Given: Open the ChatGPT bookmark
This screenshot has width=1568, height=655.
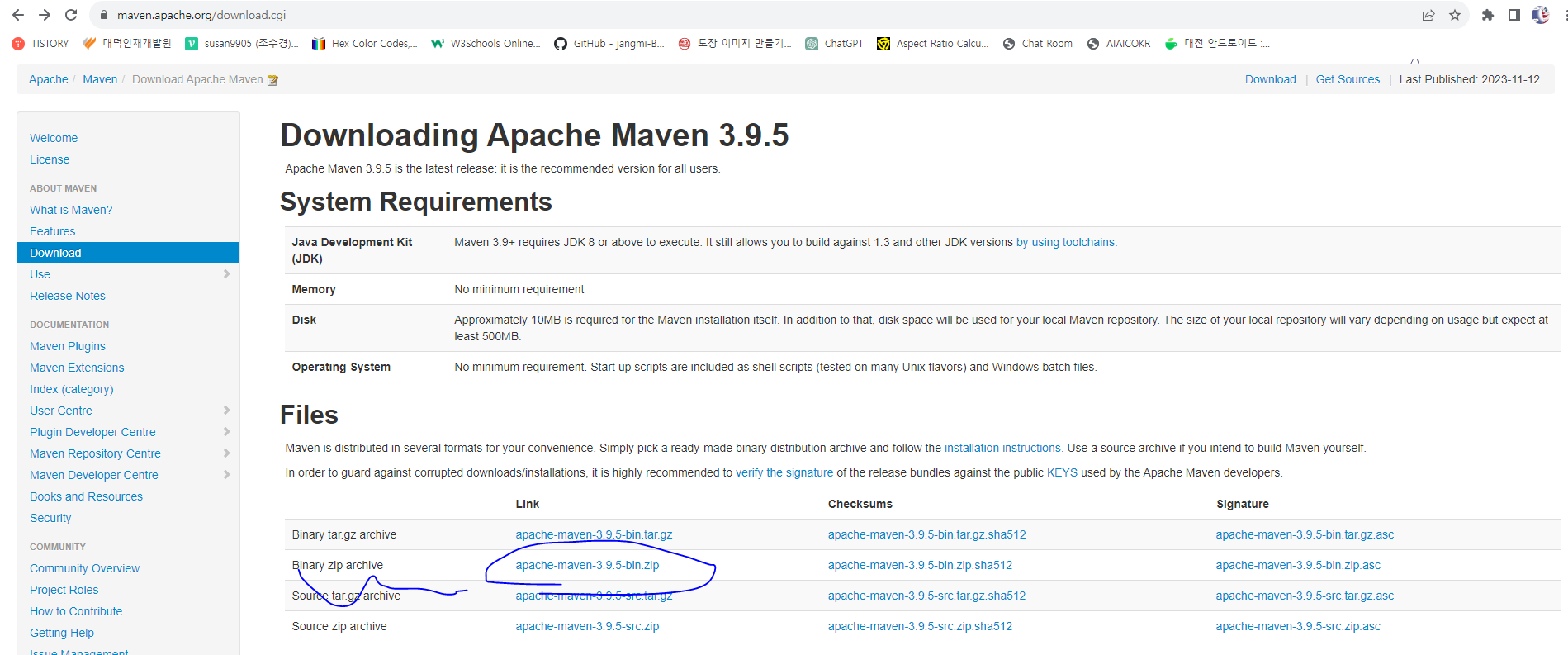Looking at the screenshot, I should [x=835, y=44].
